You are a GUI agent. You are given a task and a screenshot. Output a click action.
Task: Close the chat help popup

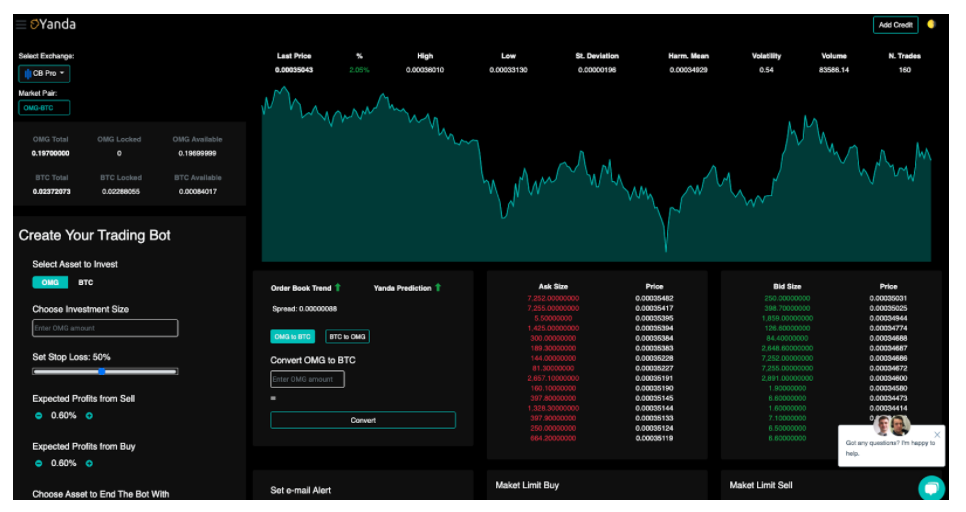pyautogui.click(x=937, y=434)
